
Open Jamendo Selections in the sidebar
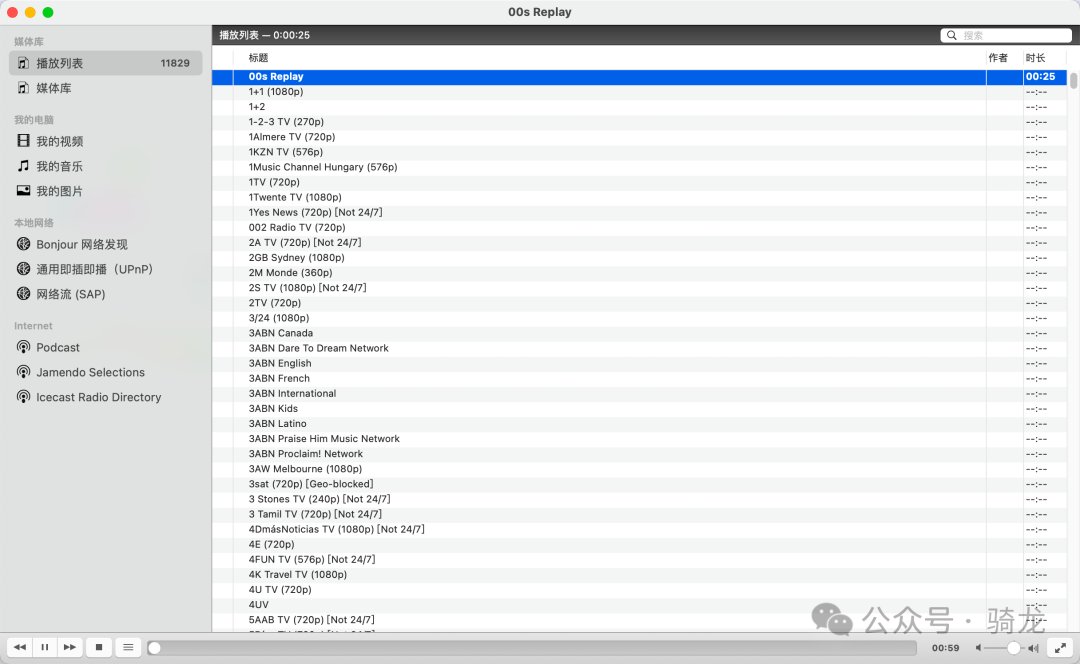pyautogui.click(x=105, y=372)
